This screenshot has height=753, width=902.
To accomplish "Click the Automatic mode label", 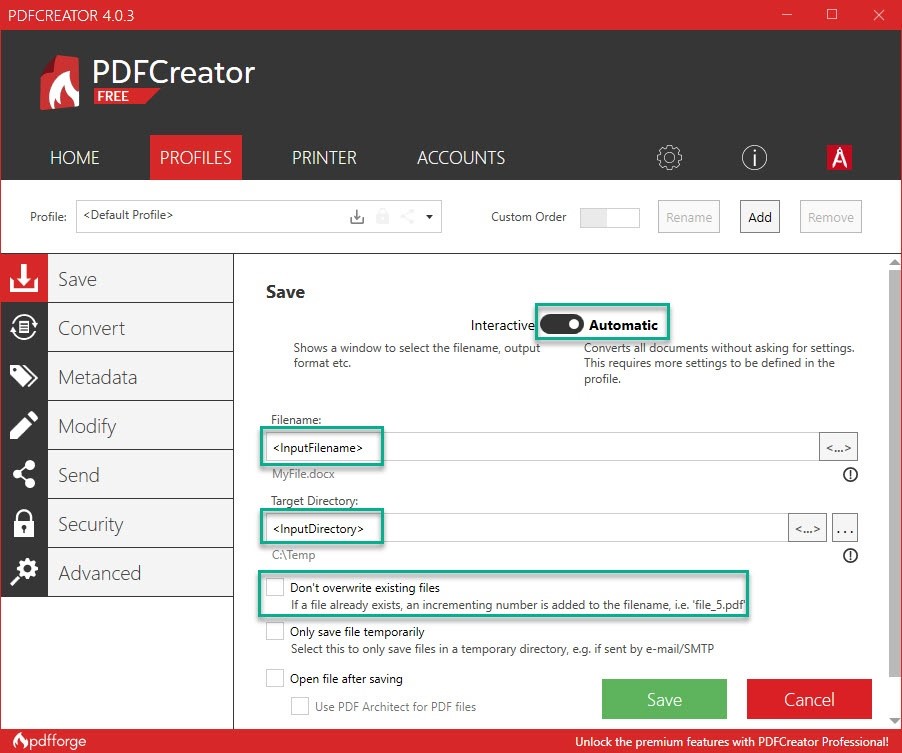I will [623, 325].
